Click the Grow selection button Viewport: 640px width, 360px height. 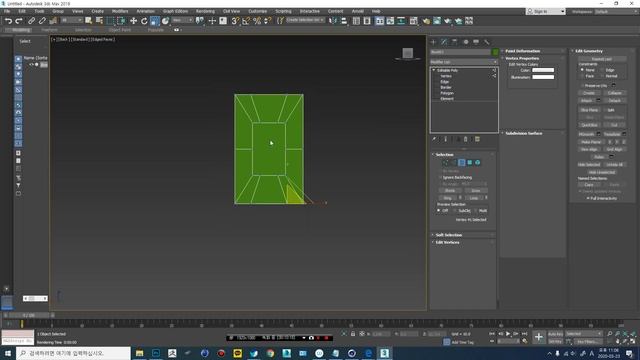click(x=476, y=191)
